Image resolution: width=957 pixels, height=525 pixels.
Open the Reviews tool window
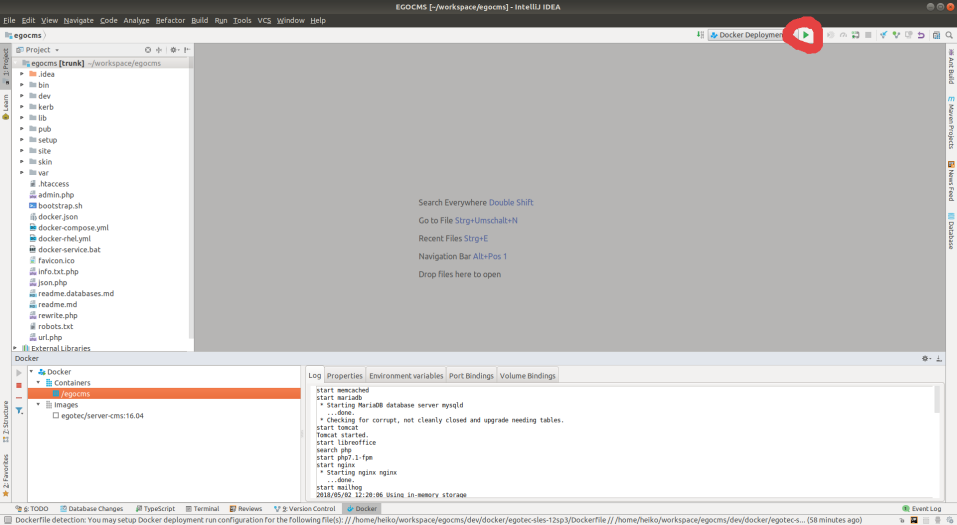(245, 509)
